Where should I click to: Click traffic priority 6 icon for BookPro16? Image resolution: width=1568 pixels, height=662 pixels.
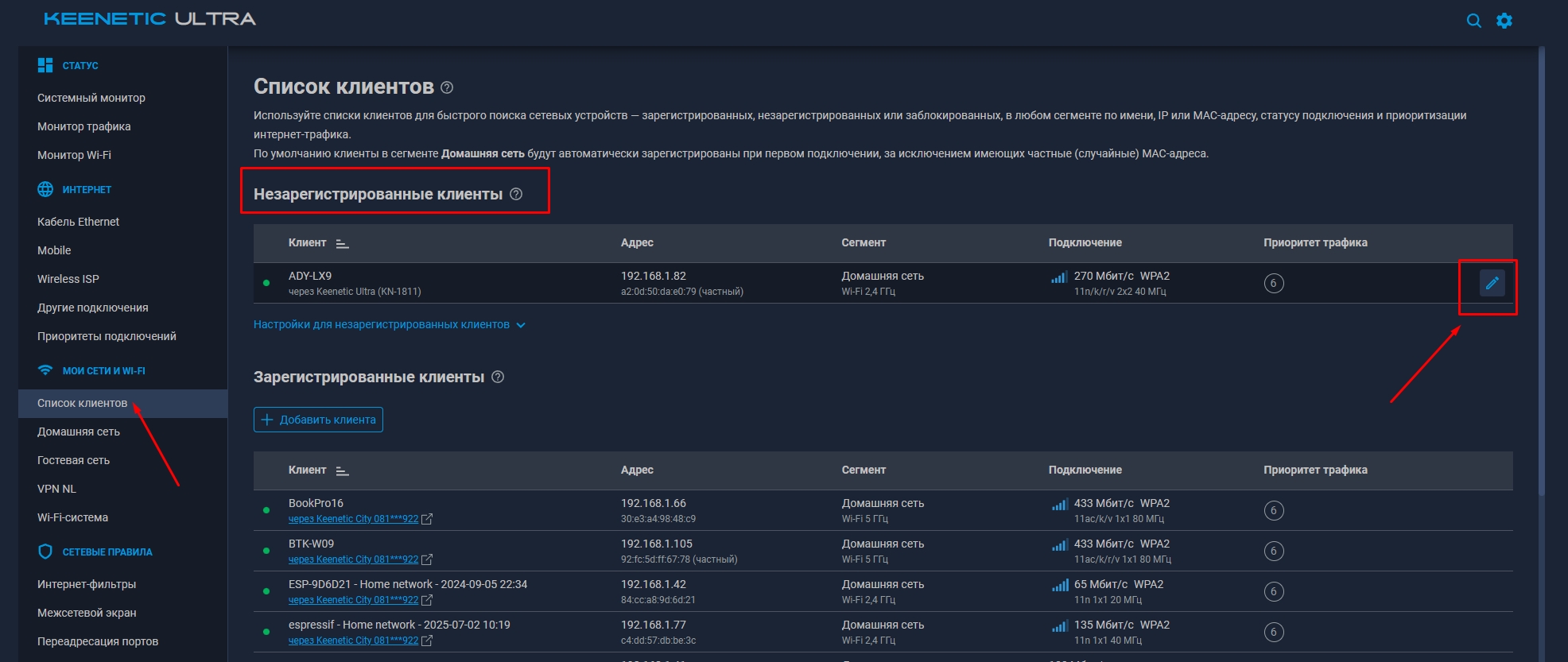click(1274, 510)
